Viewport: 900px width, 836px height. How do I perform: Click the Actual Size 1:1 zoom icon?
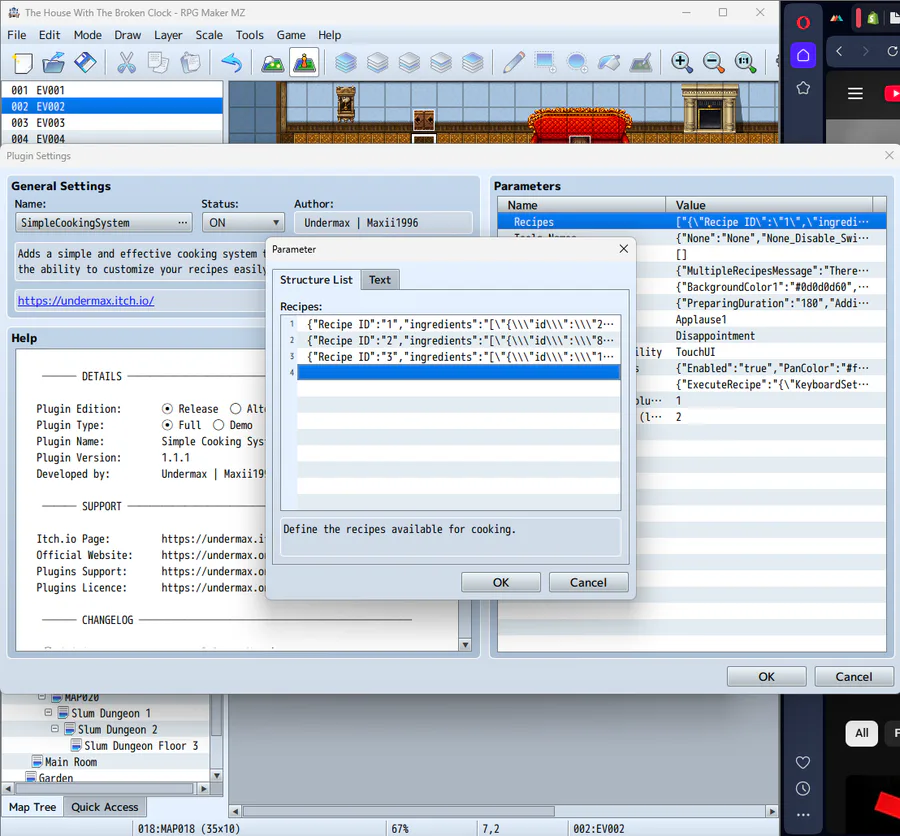(x=745, y=62)
